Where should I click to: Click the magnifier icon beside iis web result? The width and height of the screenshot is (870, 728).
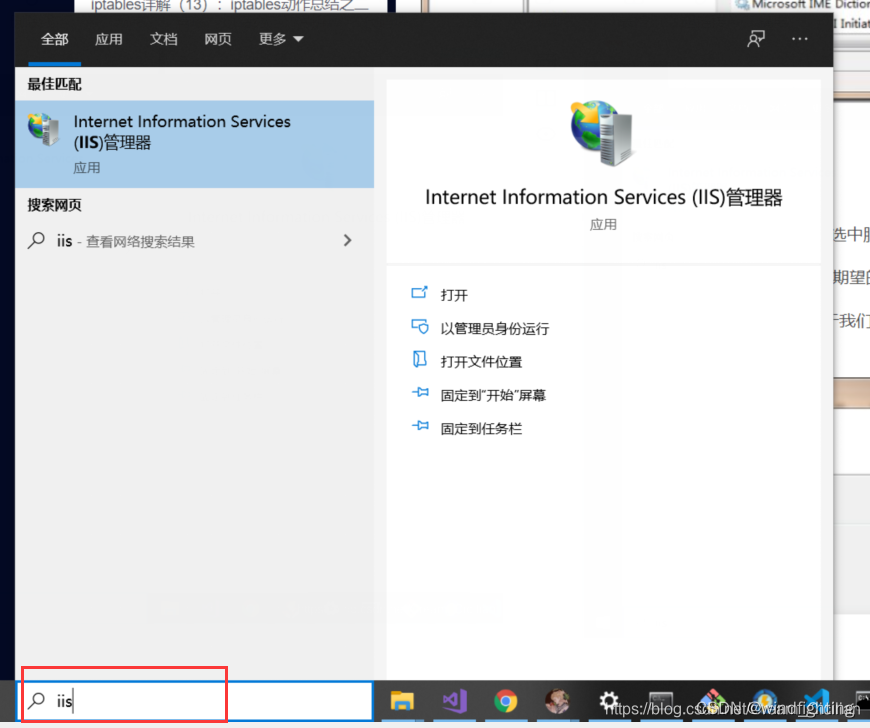coord(36,240)
